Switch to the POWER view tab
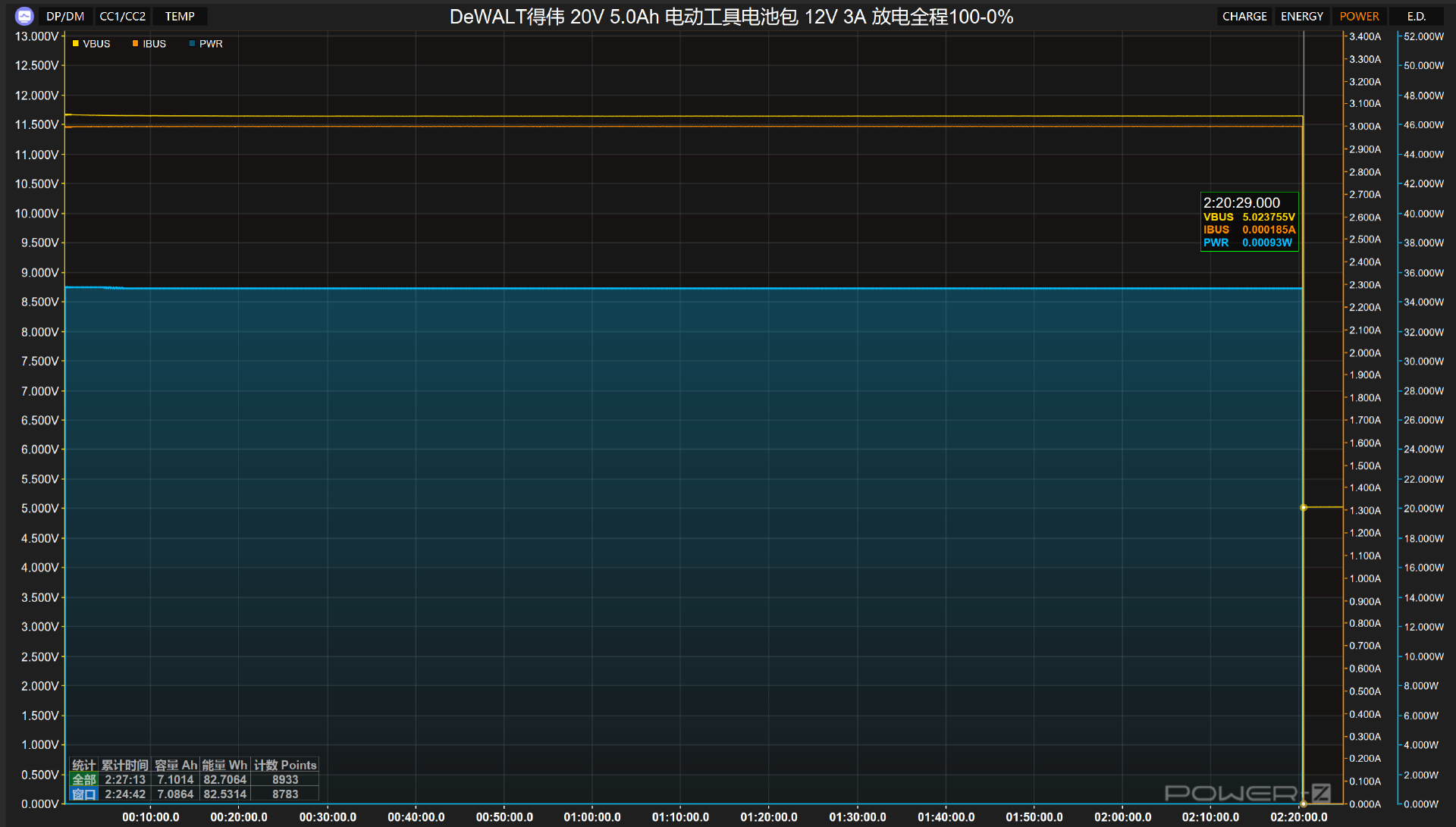 [x=1359, y=16]
